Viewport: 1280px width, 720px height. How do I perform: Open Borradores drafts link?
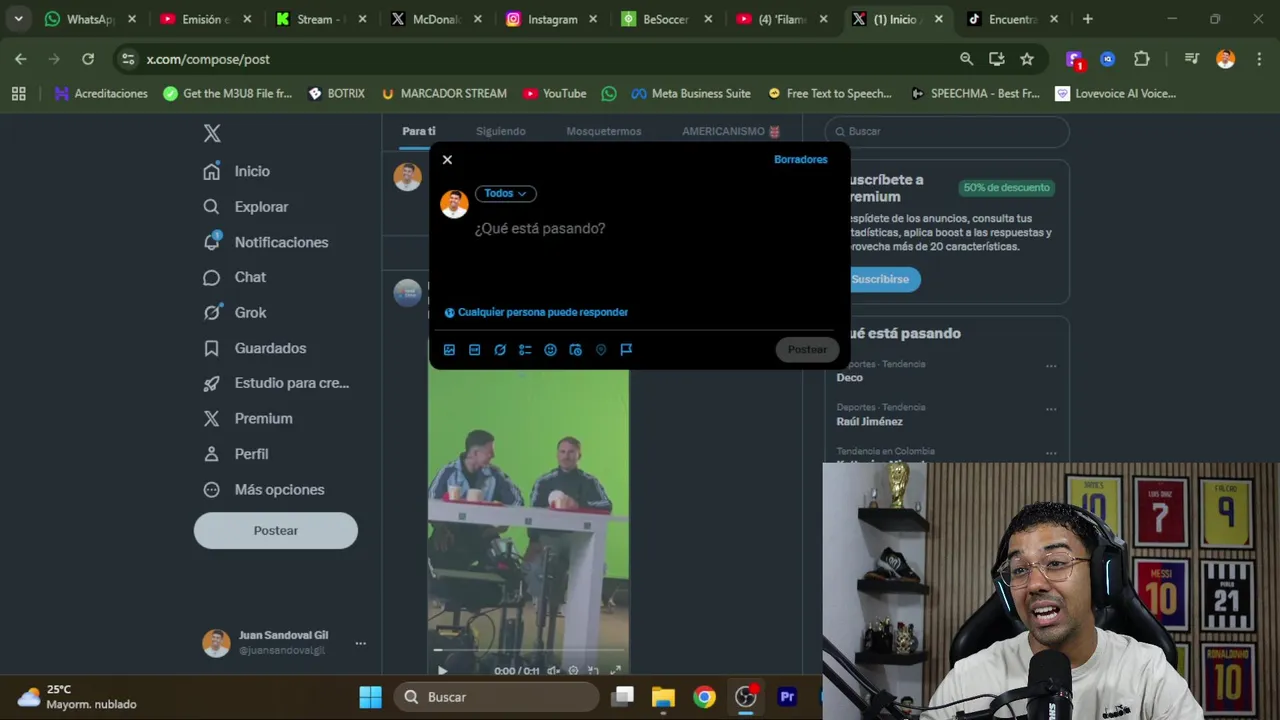coord(800,159)
